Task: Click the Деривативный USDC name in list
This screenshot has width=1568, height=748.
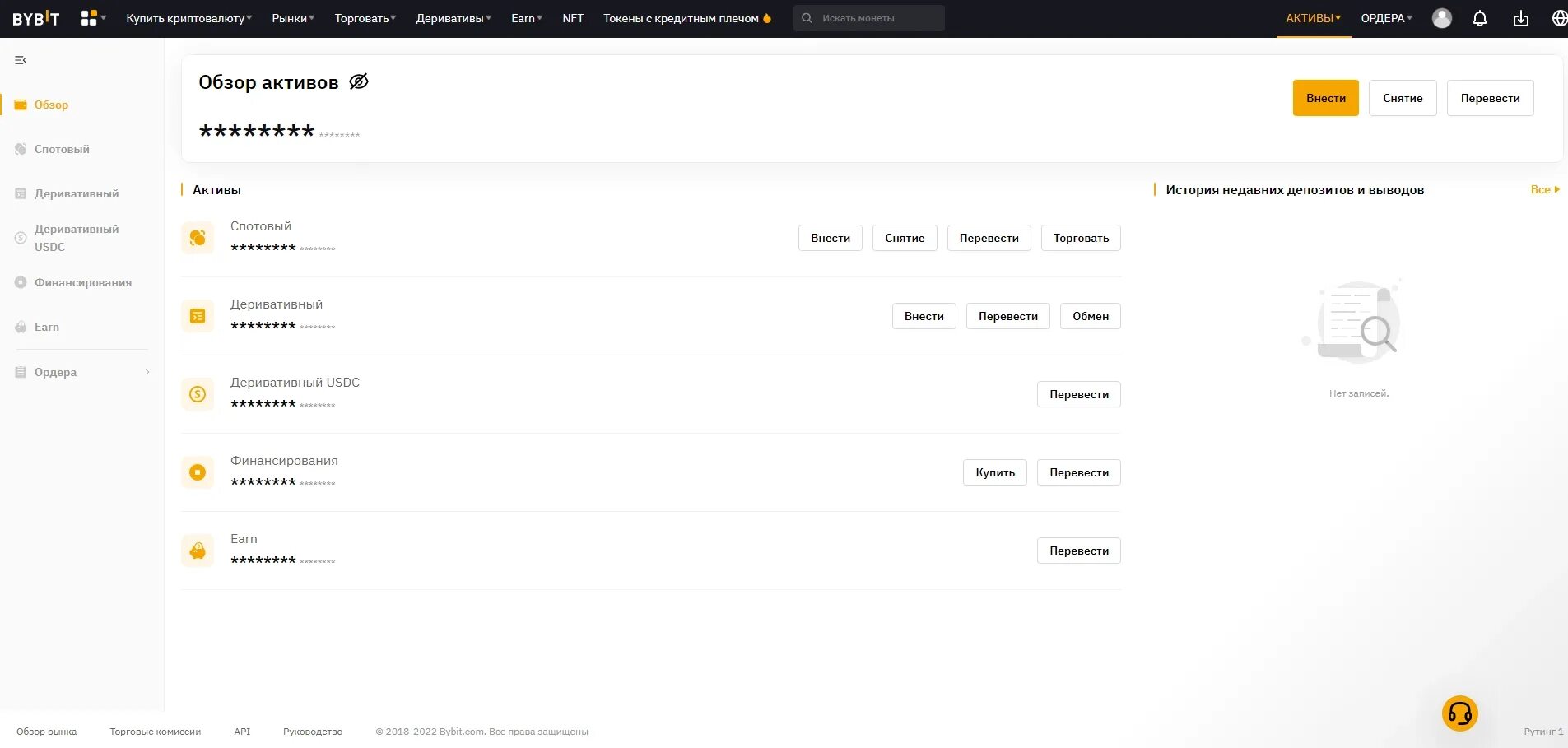Action: pyautogui.click(x=295, y=383)
